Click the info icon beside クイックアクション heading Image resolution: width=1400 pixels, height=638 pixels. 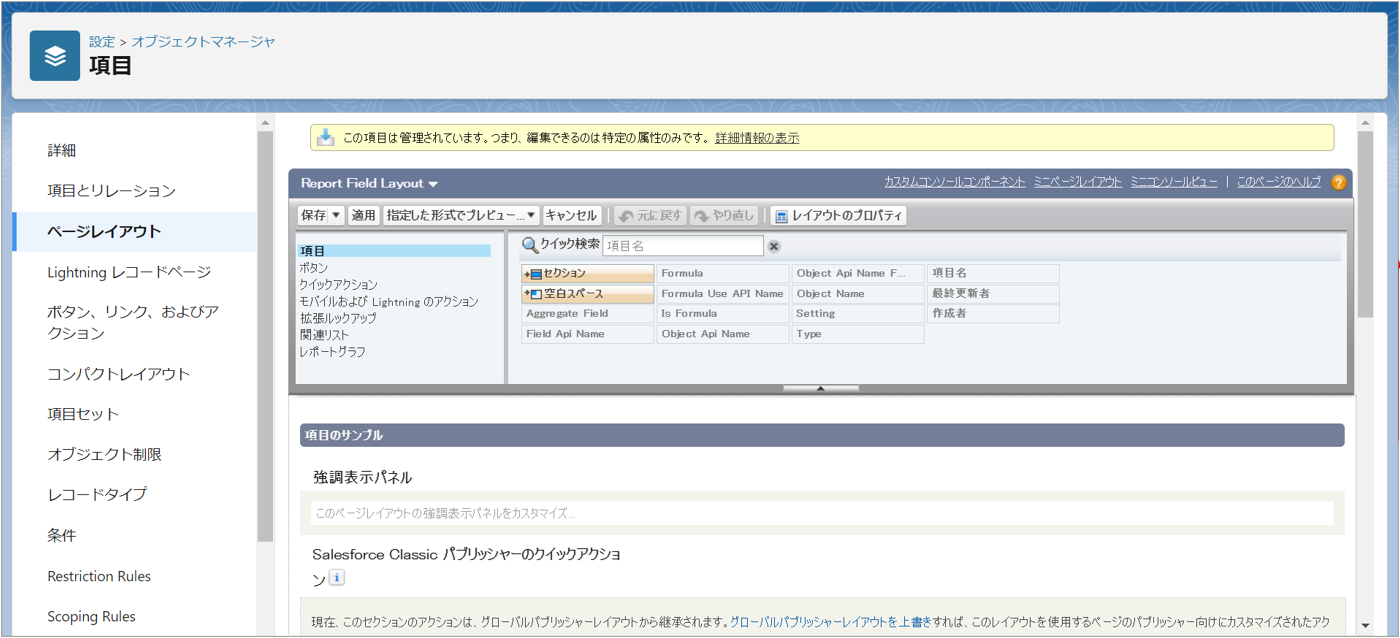tap(337, 578)
